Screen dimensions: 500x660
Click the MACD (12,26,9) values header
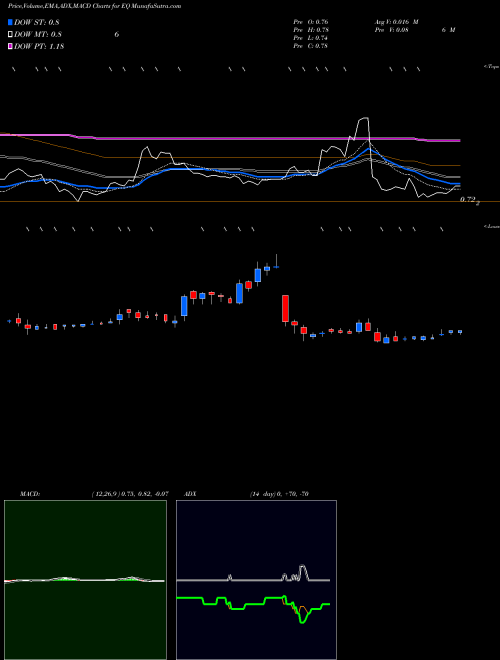pos(94,494)
